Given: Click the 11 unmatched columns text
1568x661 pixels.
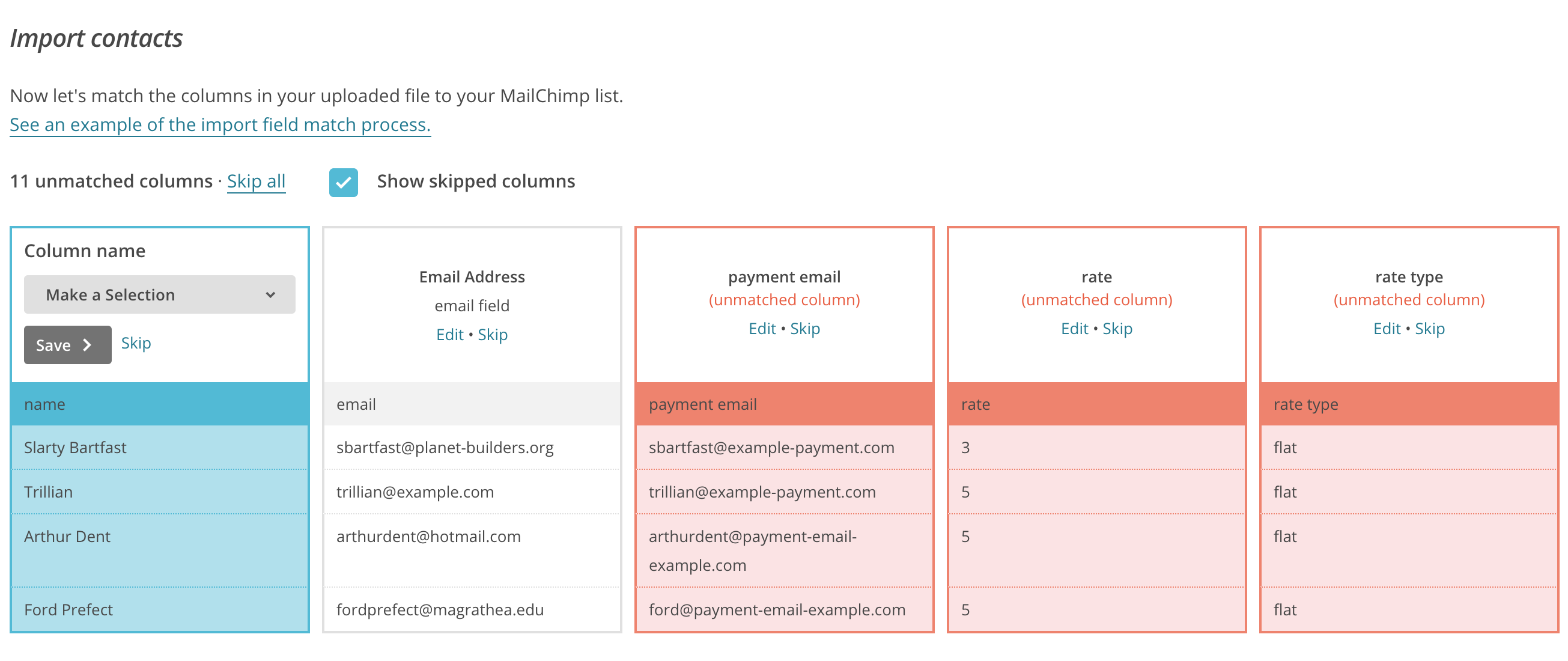Looking at the screenshot, I should (x=111, y=181).
